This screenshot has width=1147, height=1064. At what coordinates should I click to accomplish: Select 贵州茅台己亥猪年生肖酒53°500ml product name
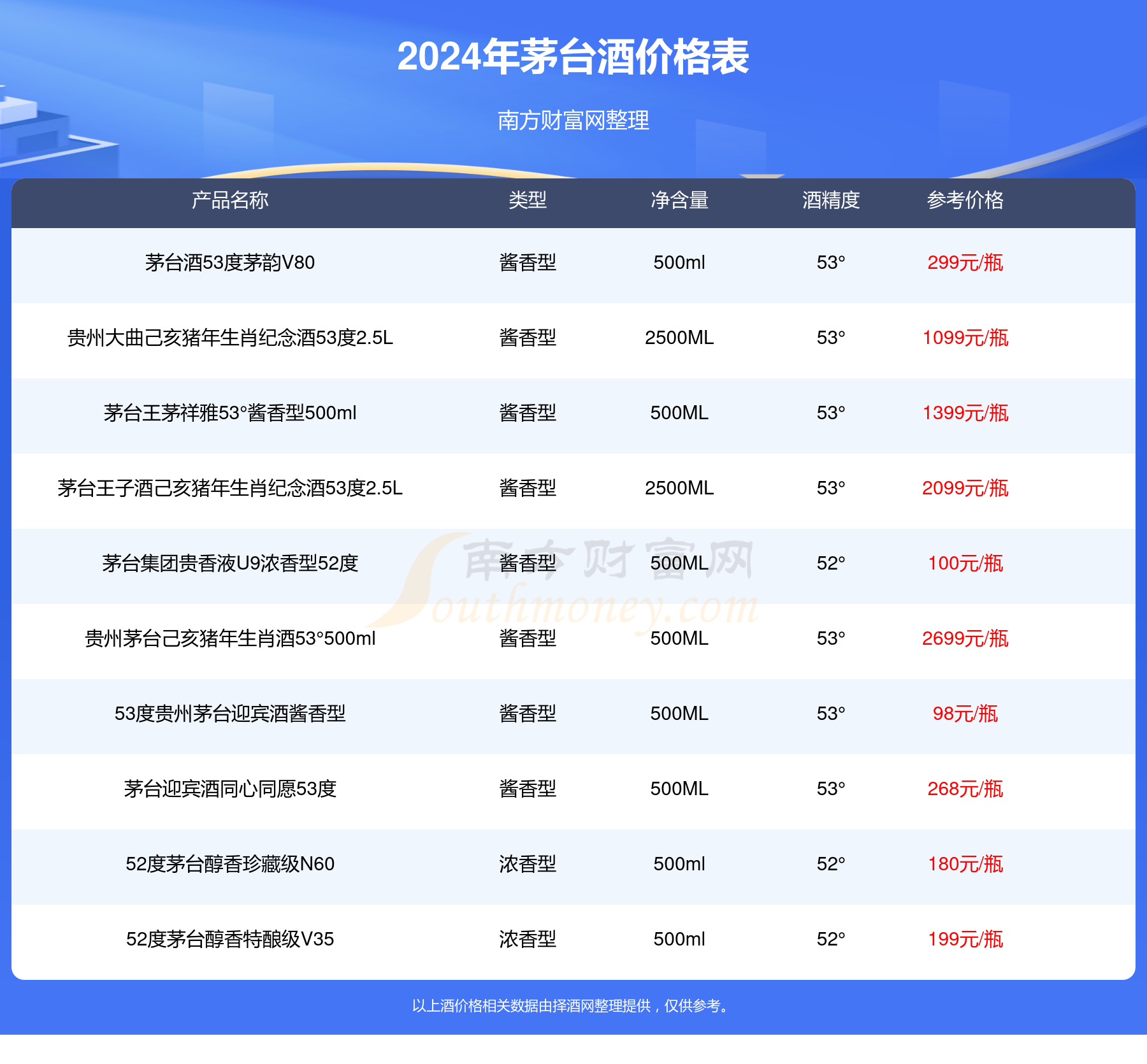coord(230,638)
